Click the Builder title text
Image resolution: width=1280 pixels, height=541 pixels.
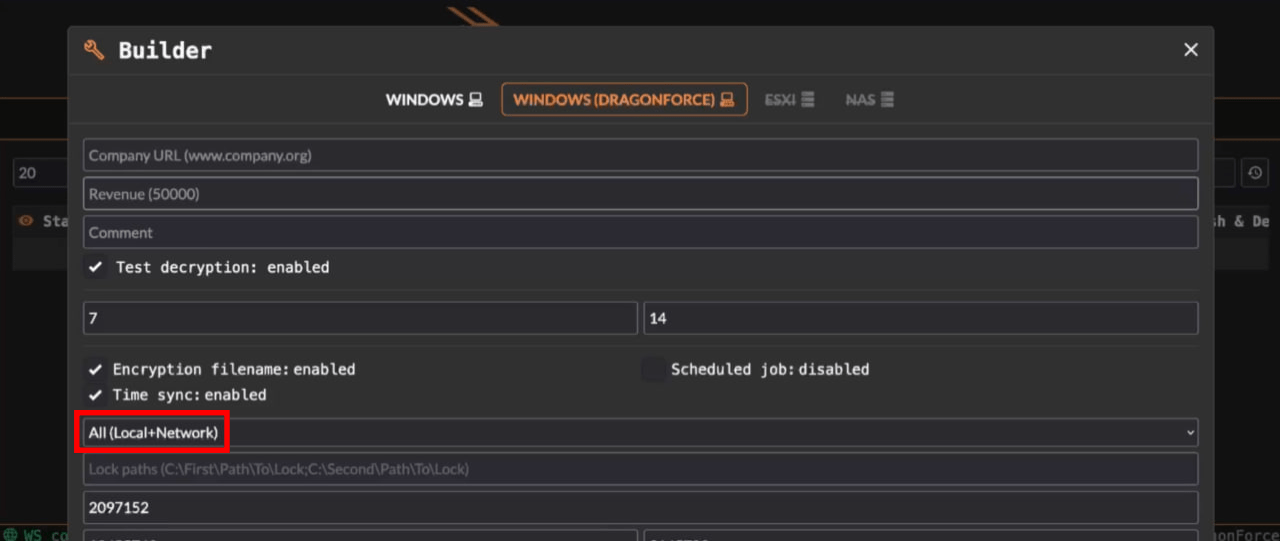tap(165, 50)
